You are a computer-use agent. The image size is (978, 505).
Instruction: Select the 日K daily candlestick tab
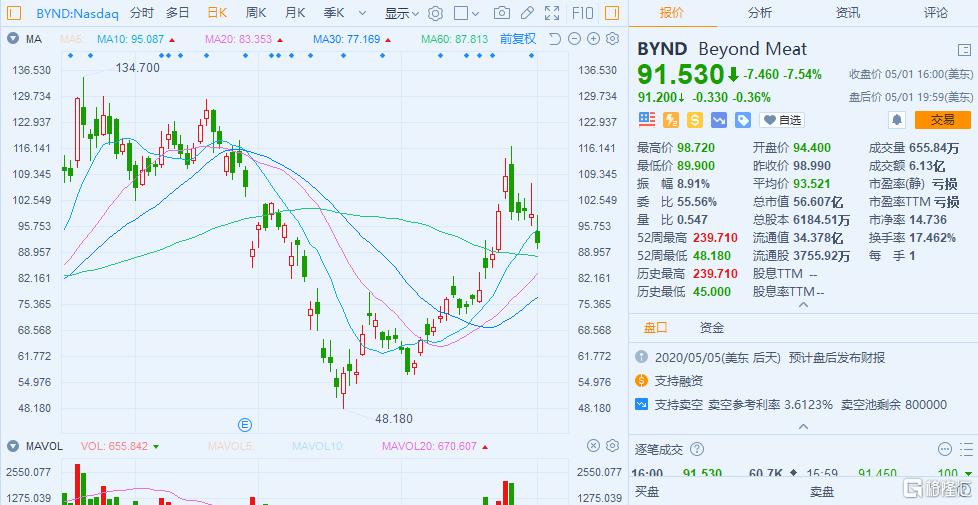217,13
